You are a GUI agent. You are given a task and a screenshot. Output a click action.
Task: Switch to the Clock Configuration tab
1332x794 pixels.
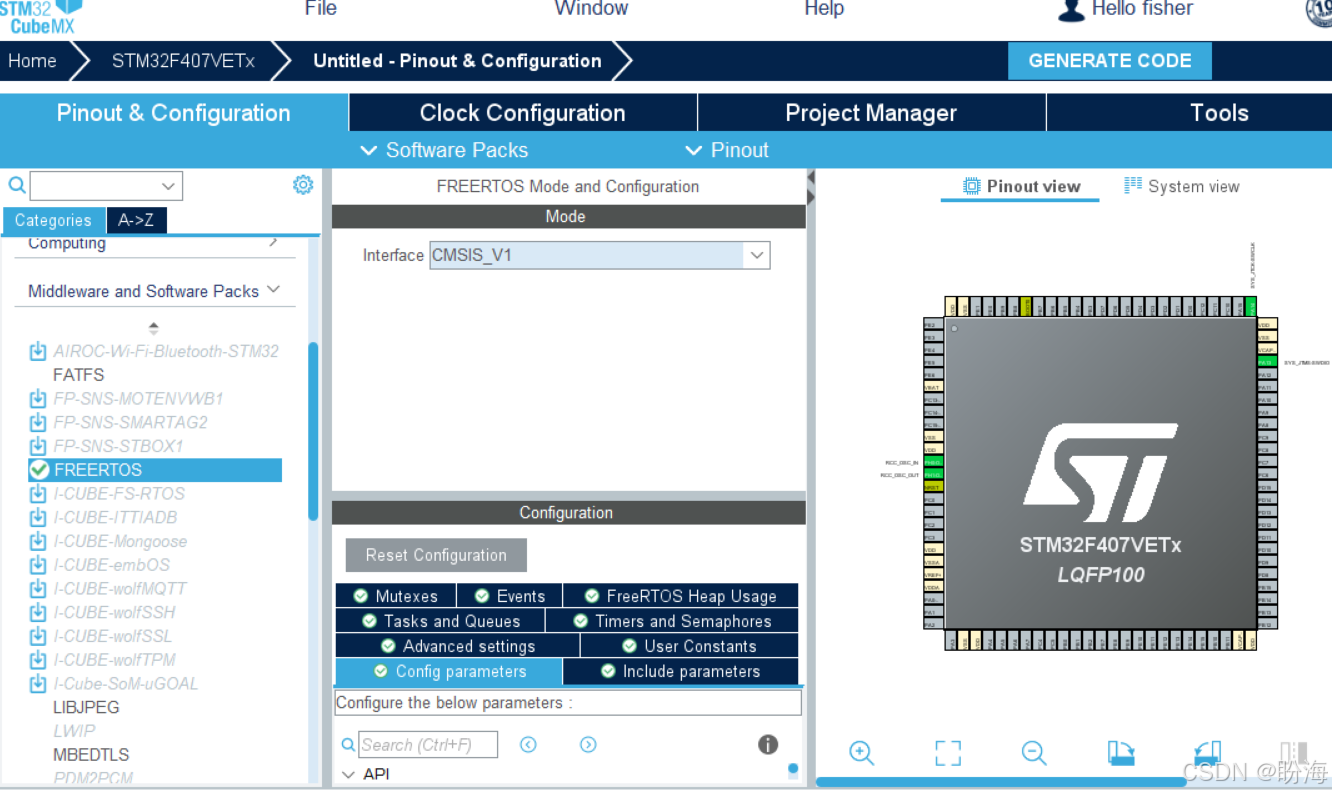pos(523,113)
